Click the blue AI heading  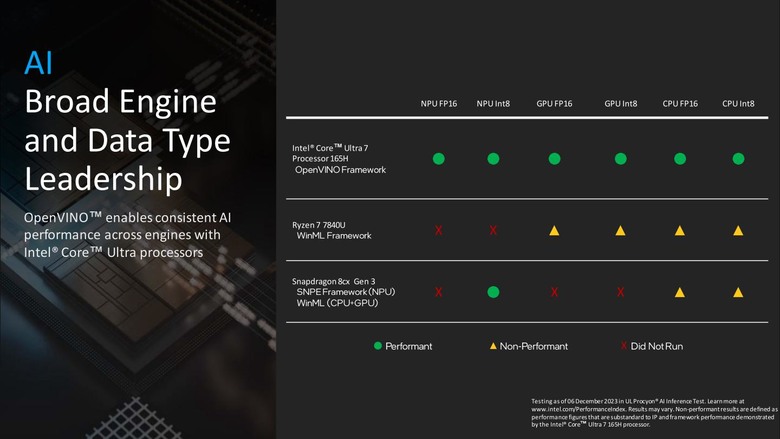38,63
